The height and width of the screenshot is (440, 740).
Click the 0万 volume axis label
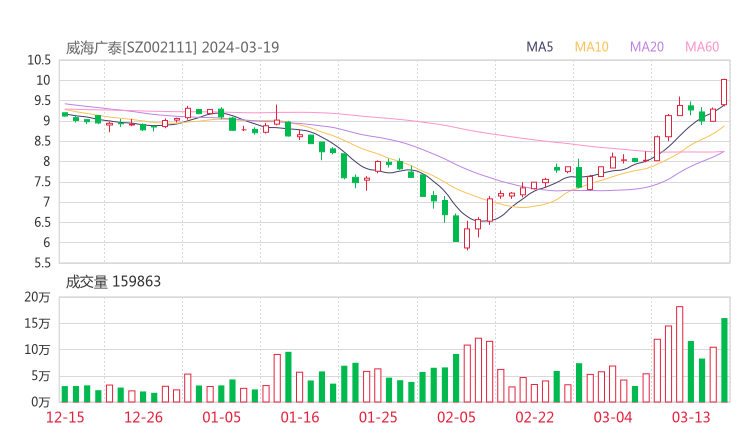point(41,402)
